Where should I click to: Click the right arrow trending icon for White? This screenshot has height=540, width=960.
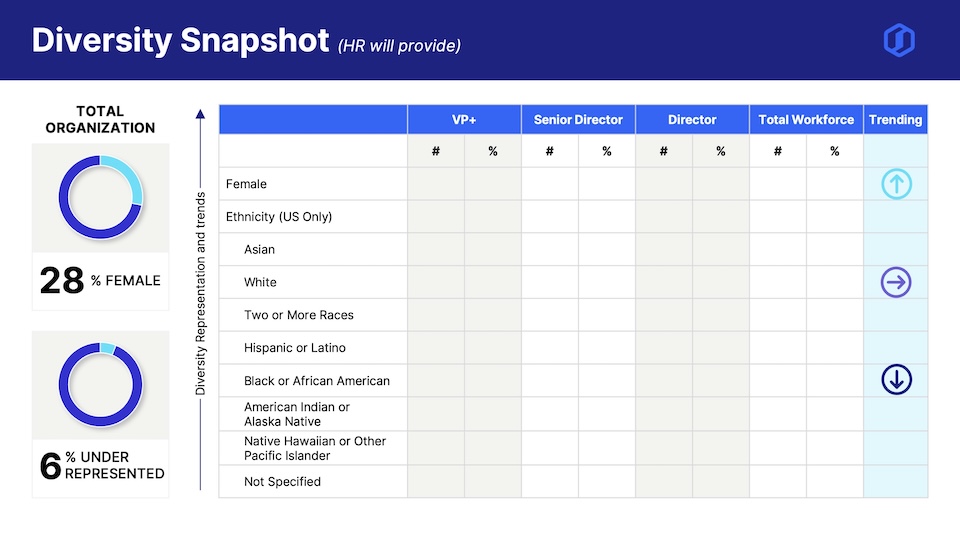click(896, 283)
